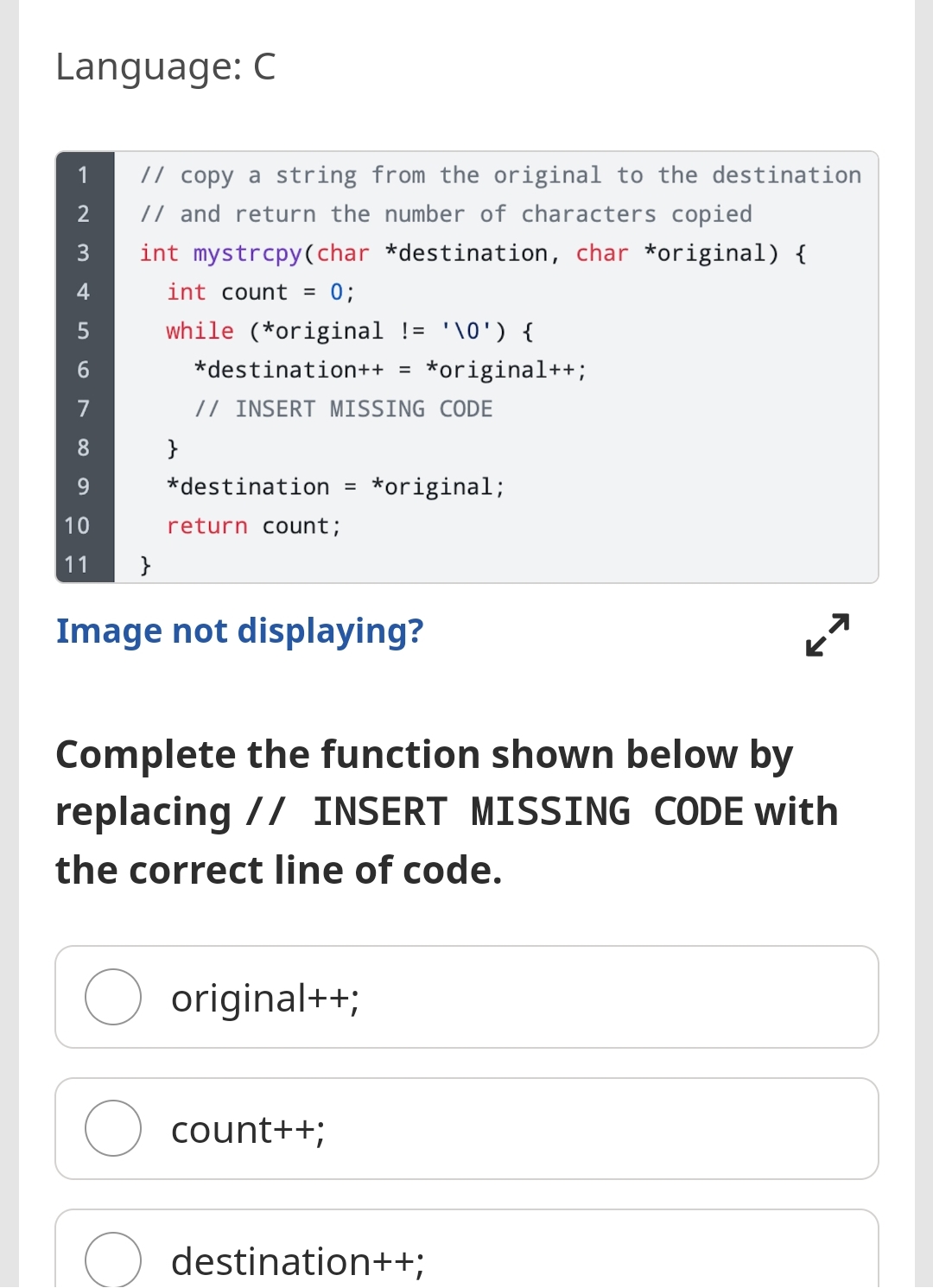The height and width of the screenshot is (1288, 933).
Task: Click the fullscreen expand arrows icon
Action: (x=827, y=635)
